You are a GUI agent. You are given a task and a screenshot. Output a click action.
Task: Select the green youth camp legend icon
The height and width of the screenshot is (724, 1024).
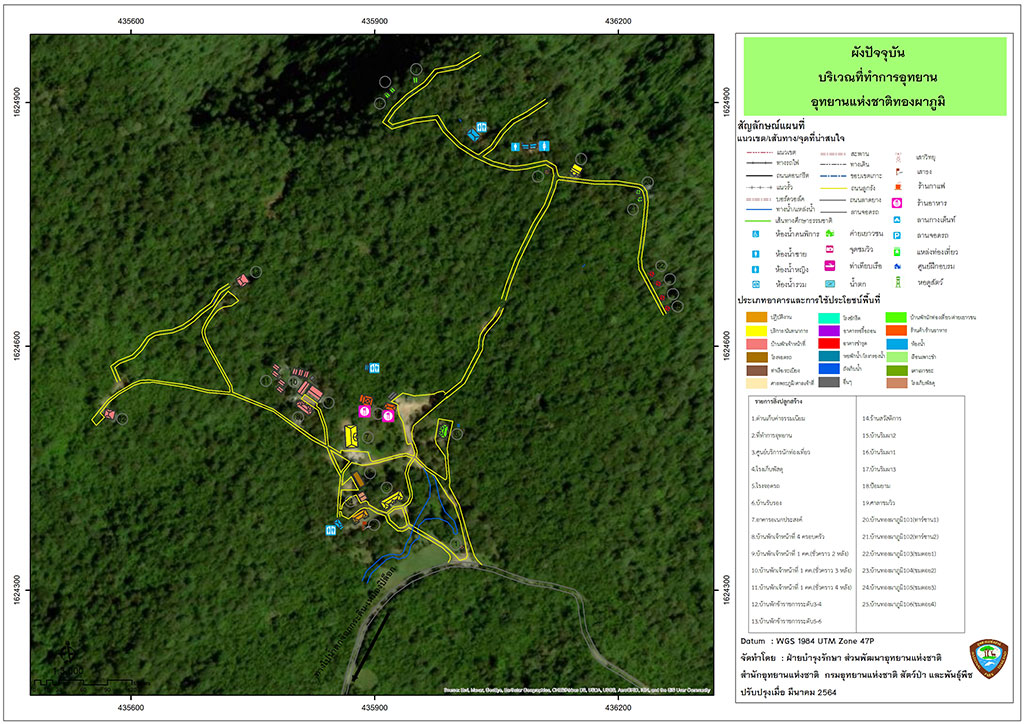829,233
